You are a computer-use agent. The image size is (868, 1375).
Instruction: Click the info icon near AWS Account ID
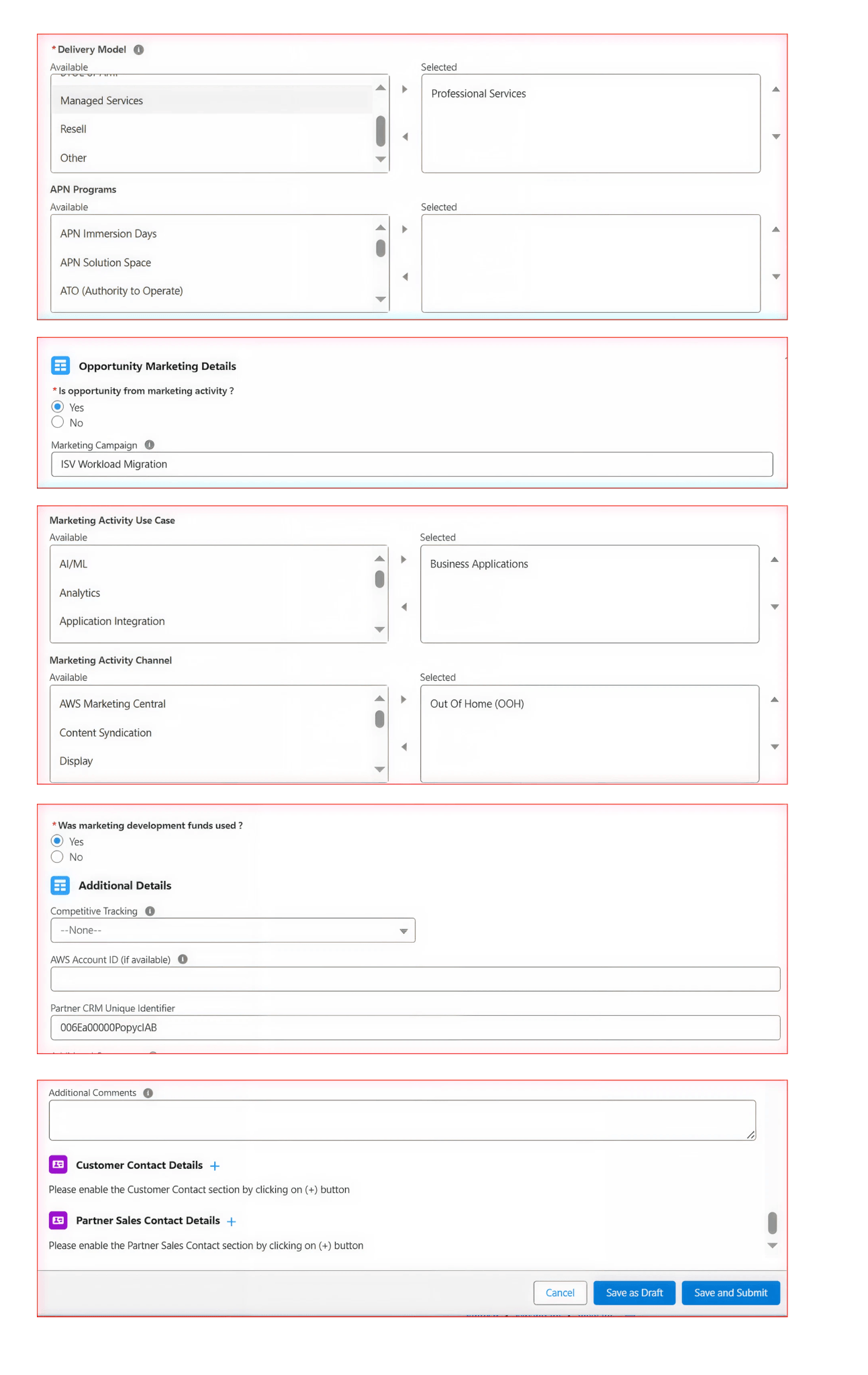click(184, 959)
